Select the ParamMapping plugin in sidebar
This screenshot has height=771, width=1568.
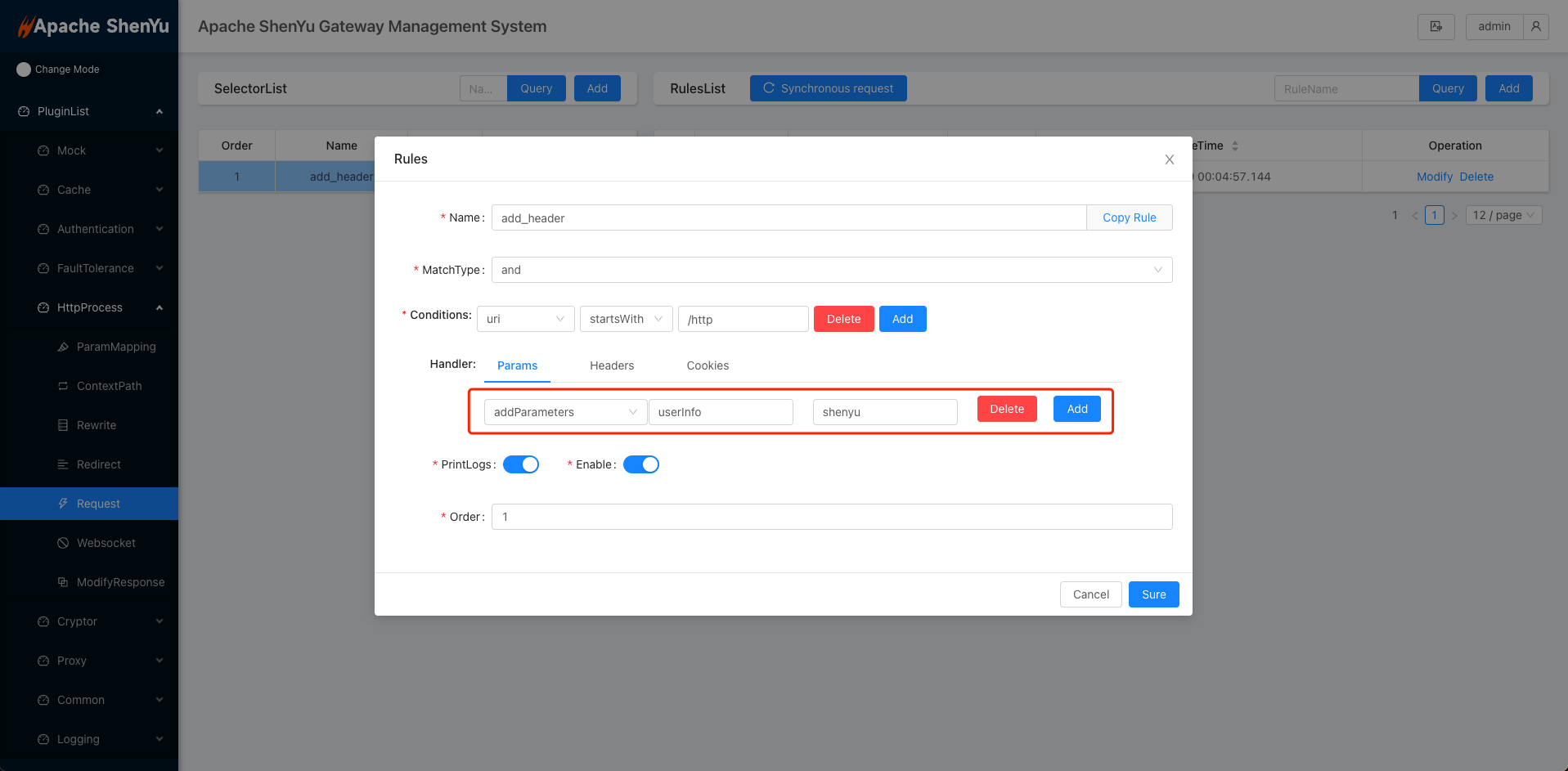115,347
